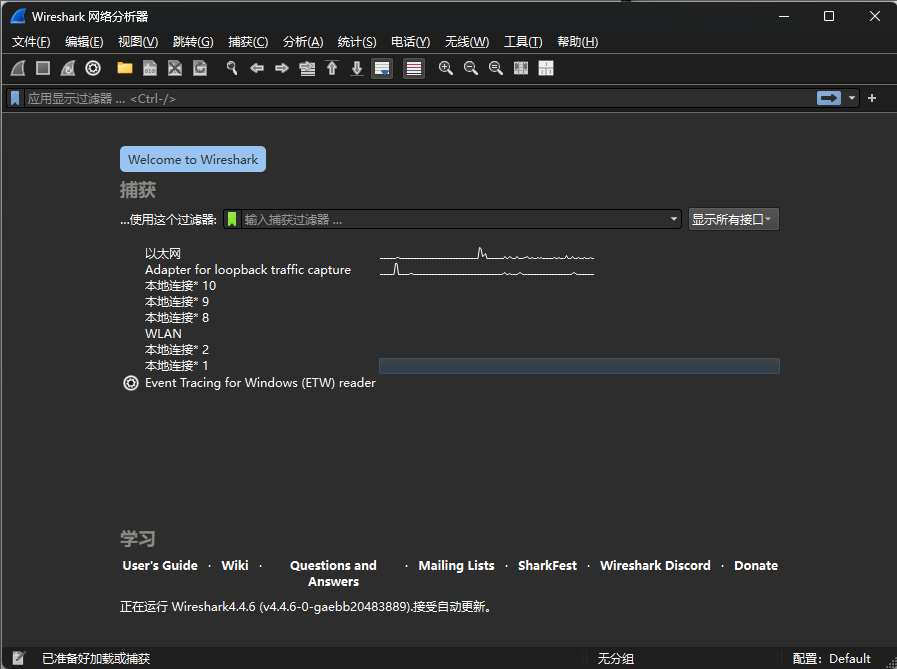Toggle auto scroll during live capture
Image resolution: width=897 pixels, height=669 pixels.
[x=382, y=69]
